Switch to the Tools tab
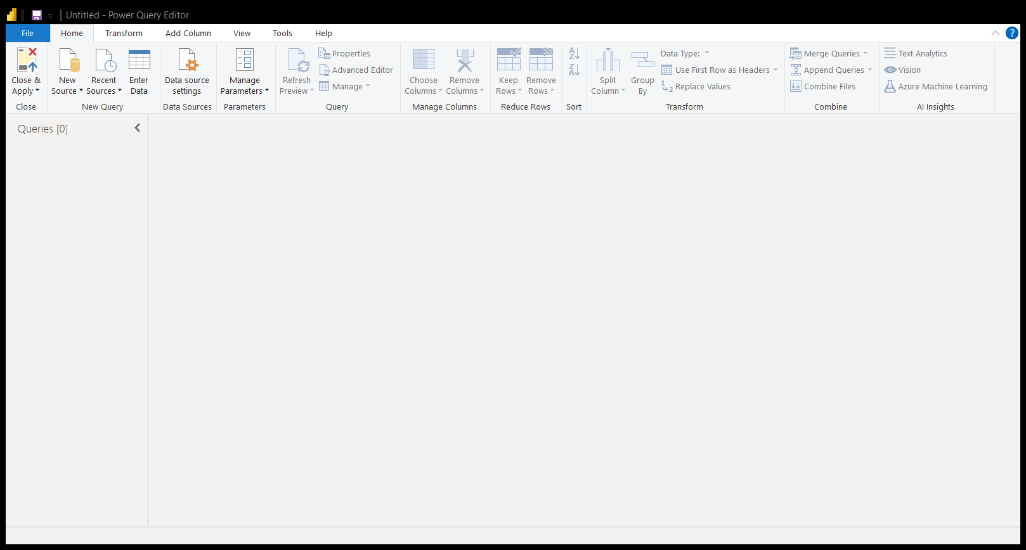The width and height of the screenshot is (1026, 550). [283, 33]
